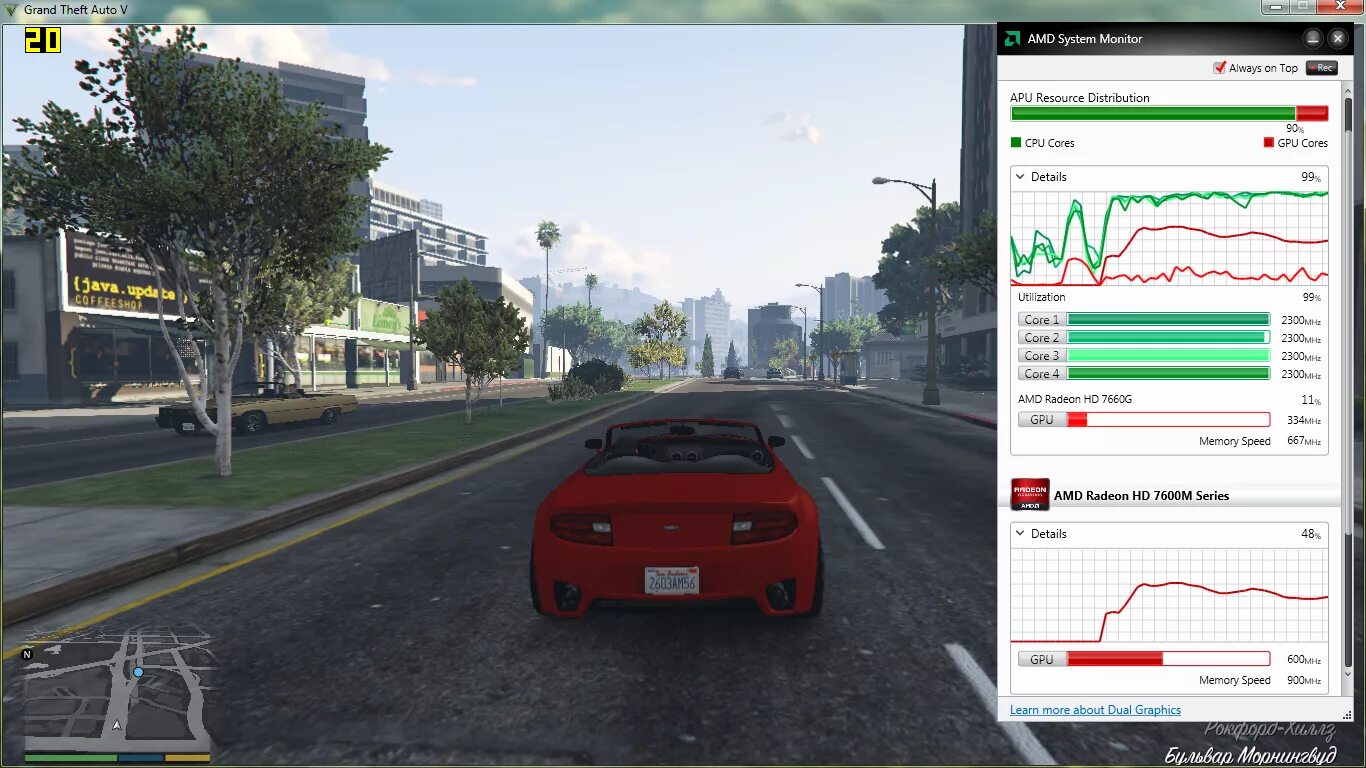The image size is (1366, 768).
Task: Click the N north indicator on minimap
Action: 27,655
